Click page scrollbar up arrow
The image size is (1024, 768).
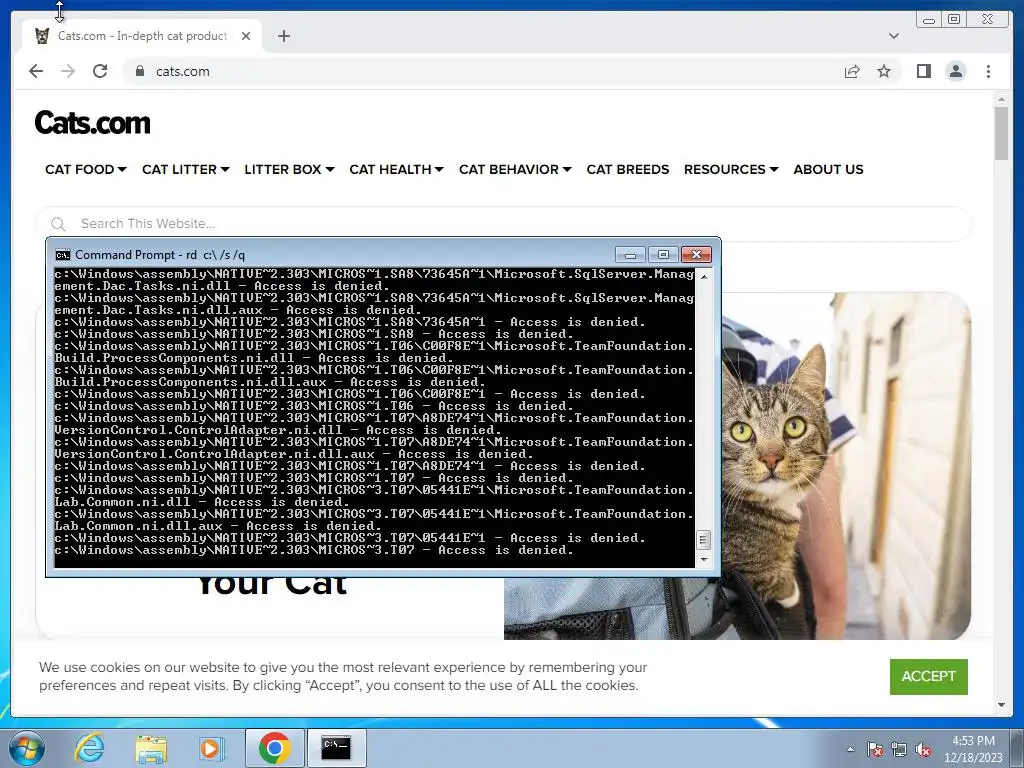click(x=1001, y=99)
